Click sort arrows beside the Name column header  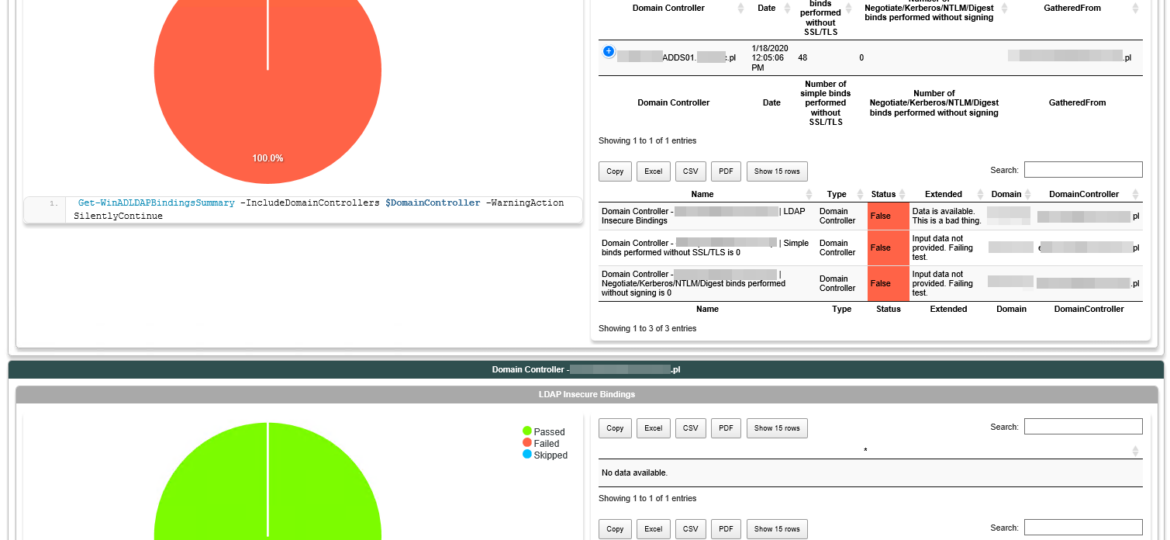809,194
